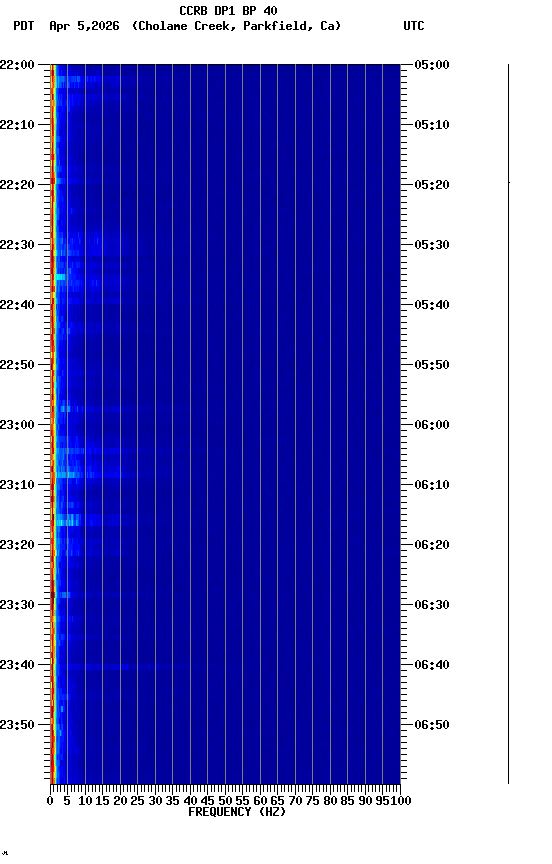Click the '23:50' PDT time label

click(17, 726)
